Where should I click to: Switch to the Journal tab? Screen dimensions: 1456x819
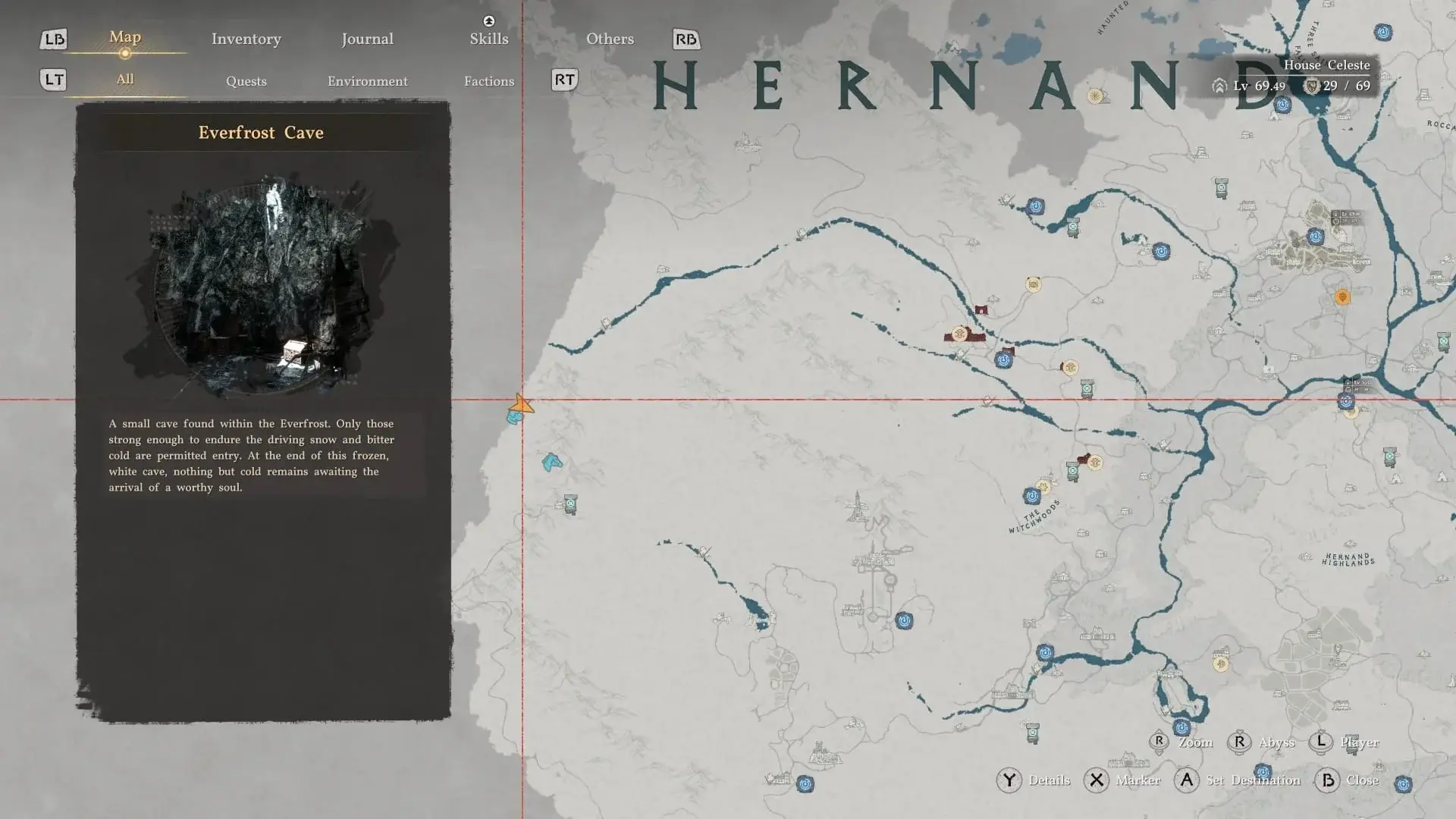point(367,39)
